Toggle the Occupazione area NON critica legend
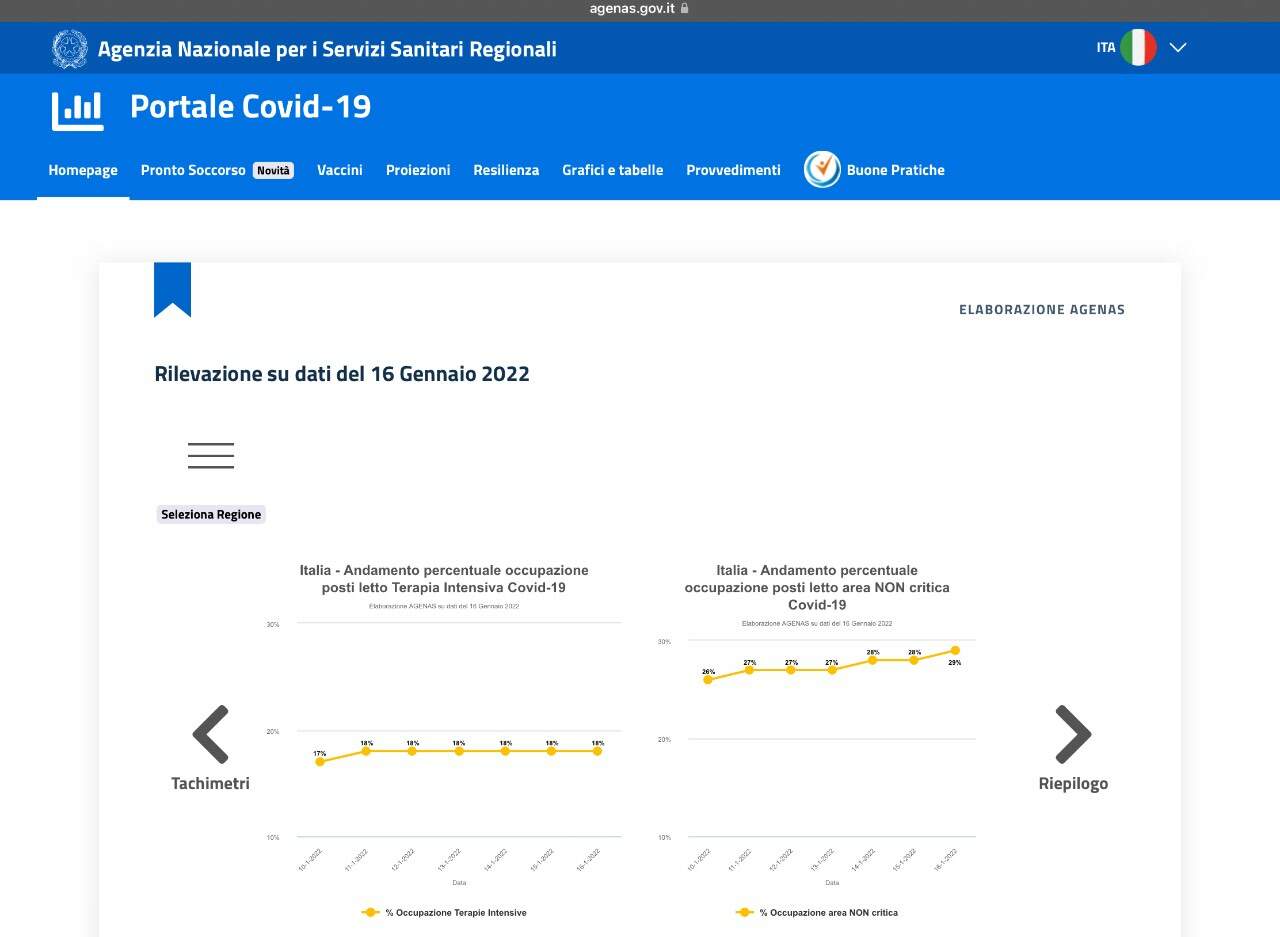 (817, 912)
